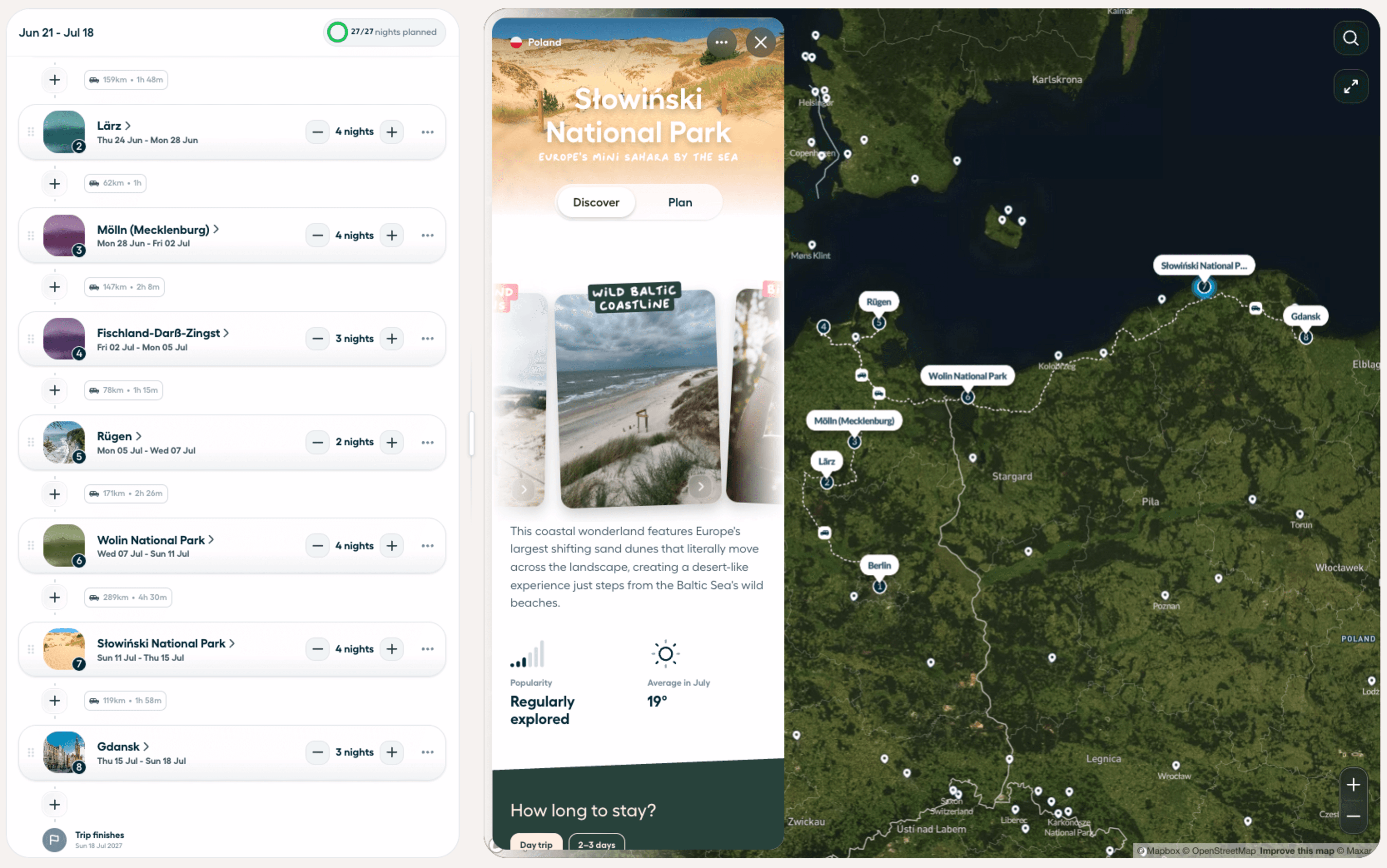
Task: Increase nights for Wolin National Park
Action: coord(392,546)
